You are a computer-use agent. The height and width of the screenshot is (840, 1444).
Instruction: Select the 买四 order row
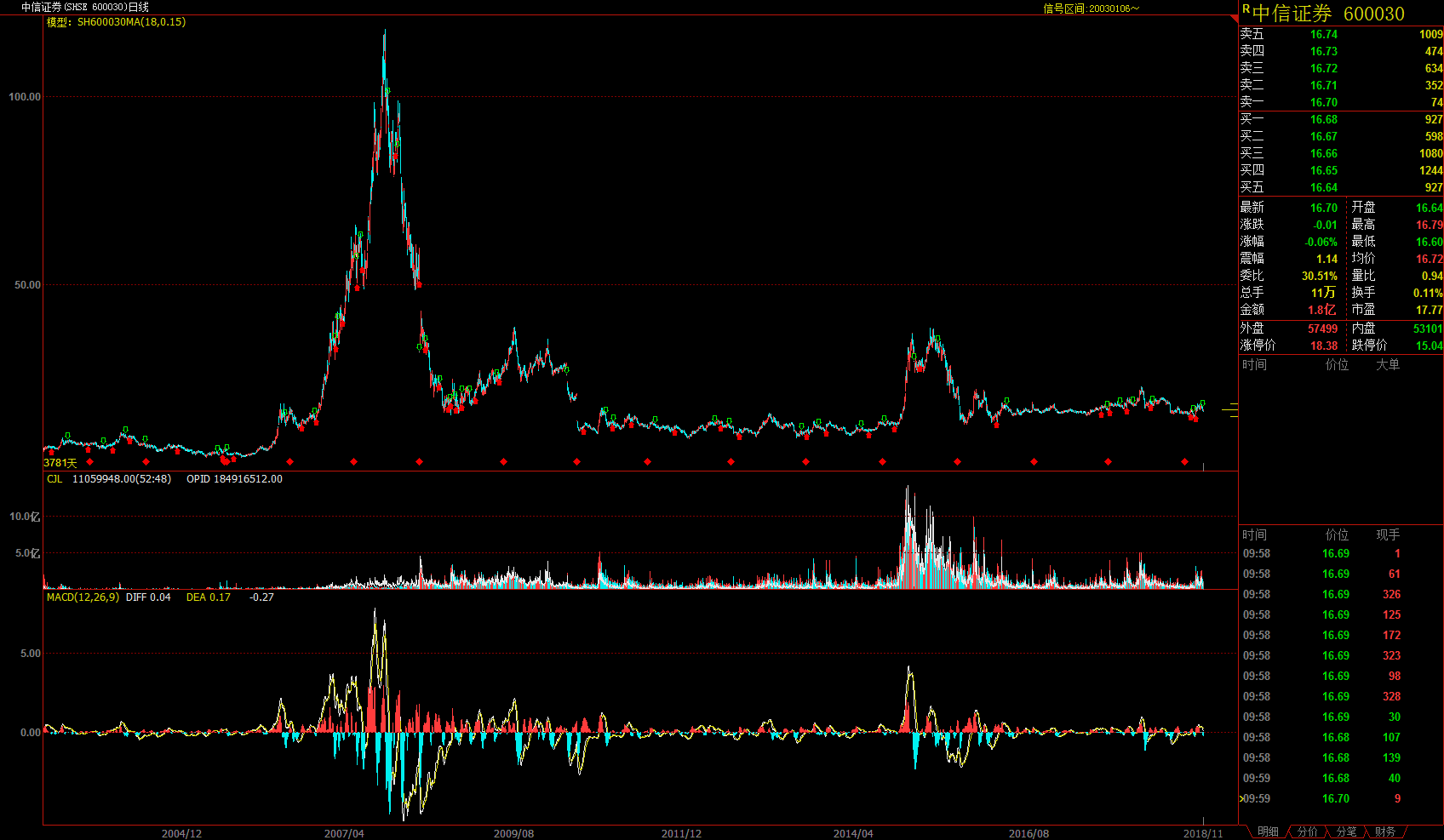[x=1341, y=170]
